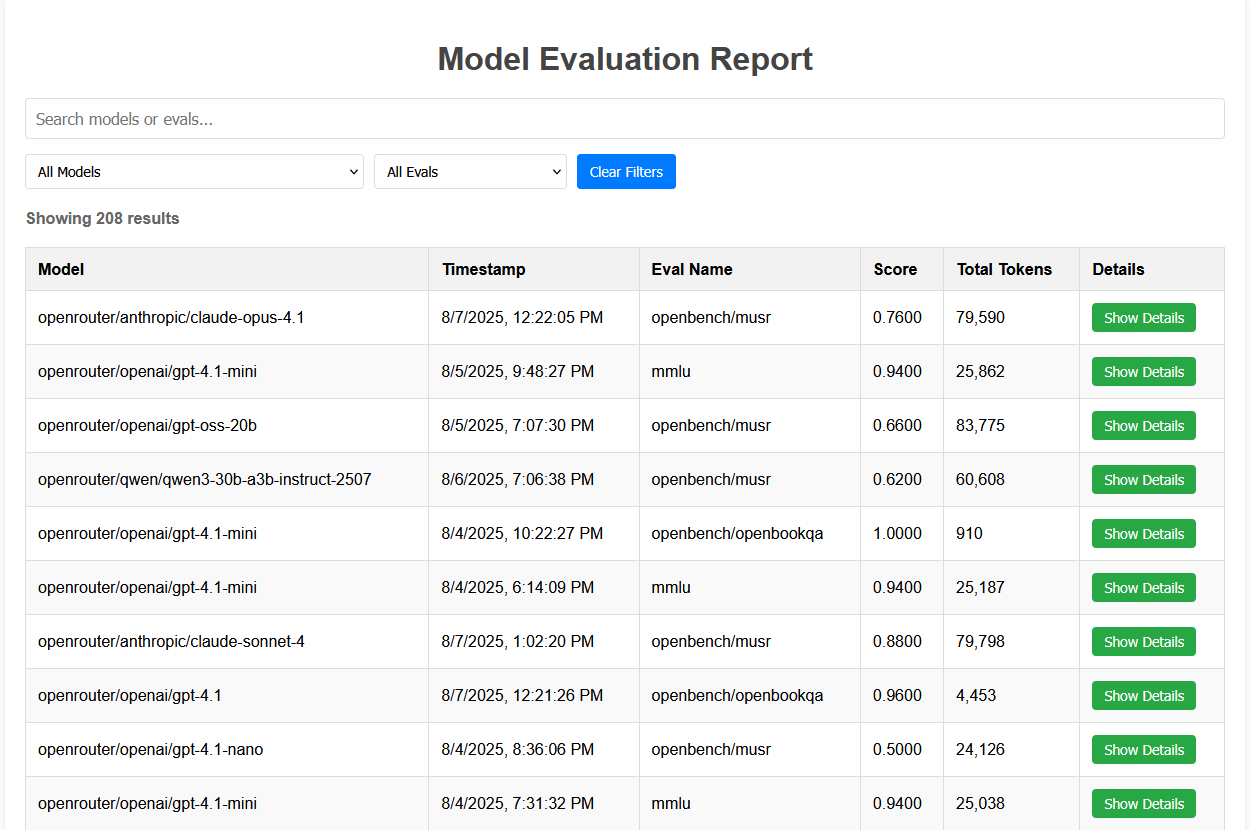The width and height of the screenshot is (1251, 830).
Task: Show details for gpt-4.1-nano musr run
Action: (x=1143, y=749)
